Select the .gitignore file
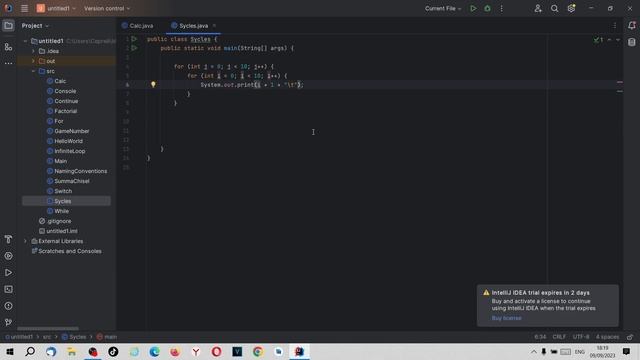 point(59,221)
